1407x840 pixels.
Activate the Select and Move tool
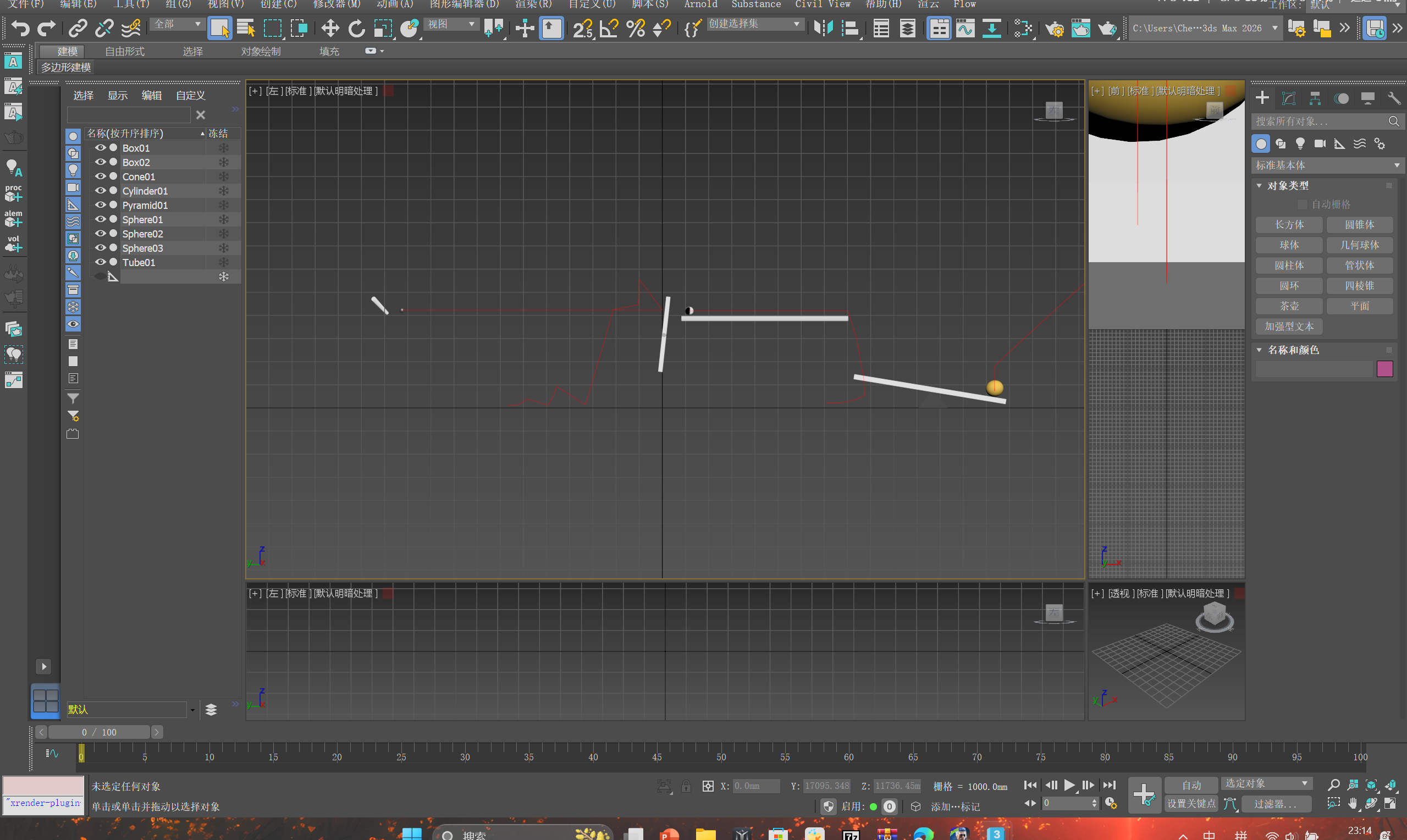[x=330, y=27]
